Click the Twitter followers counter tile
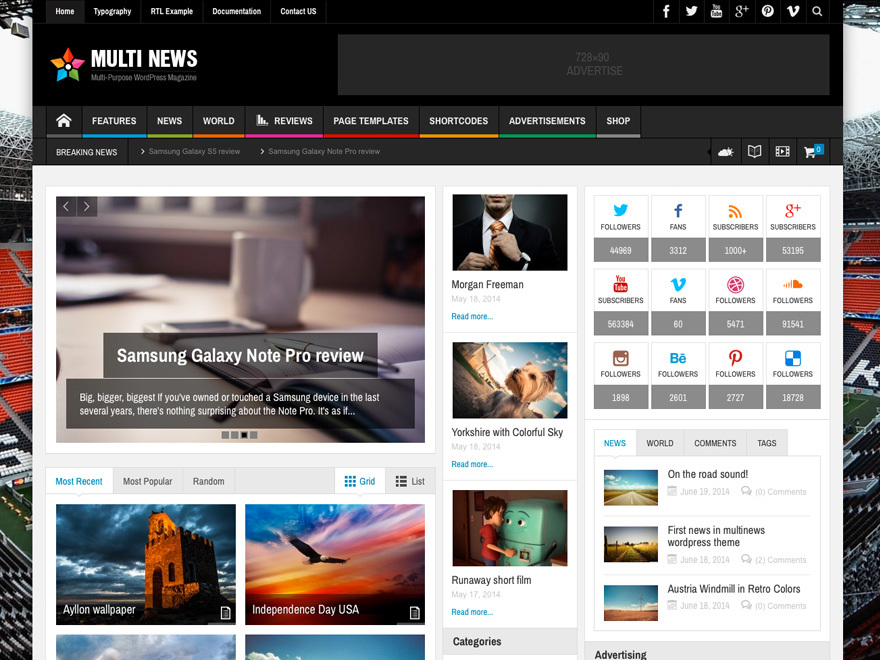 (621, 228)
